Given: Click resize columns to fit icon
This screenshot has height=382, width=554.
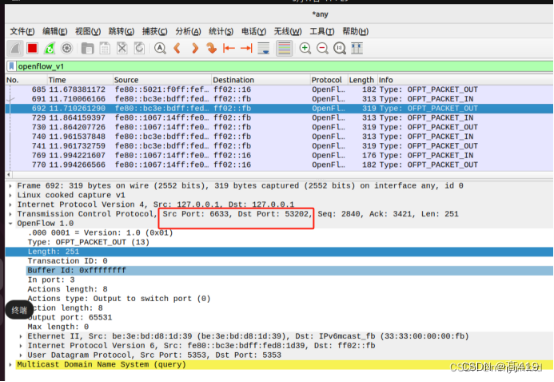Looking at the screenshot, I should pyautogui.click(x=357, y=48).
